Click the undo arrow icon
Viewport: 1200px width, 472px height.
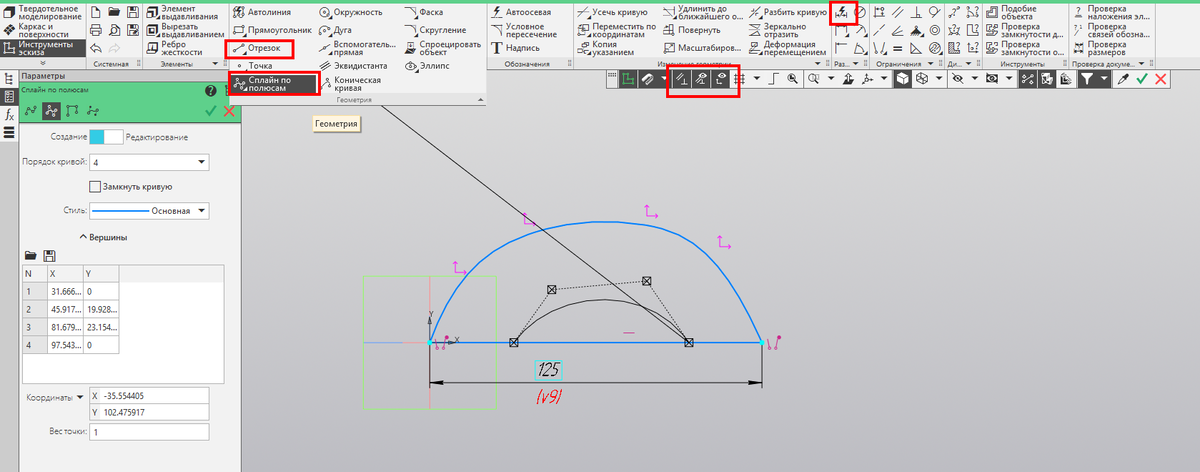coord(96,48)
